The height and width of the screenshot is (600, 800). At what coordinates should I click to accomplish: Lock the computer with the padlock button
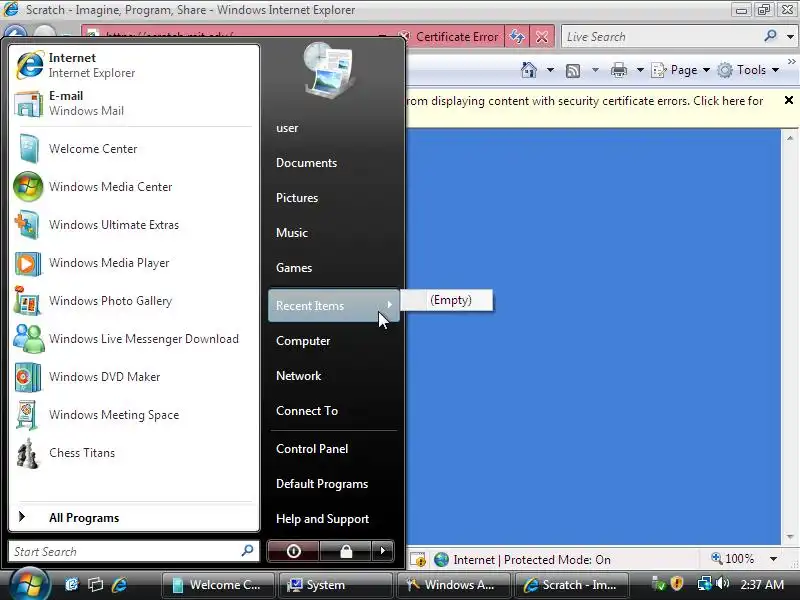(x=346, y=551)
